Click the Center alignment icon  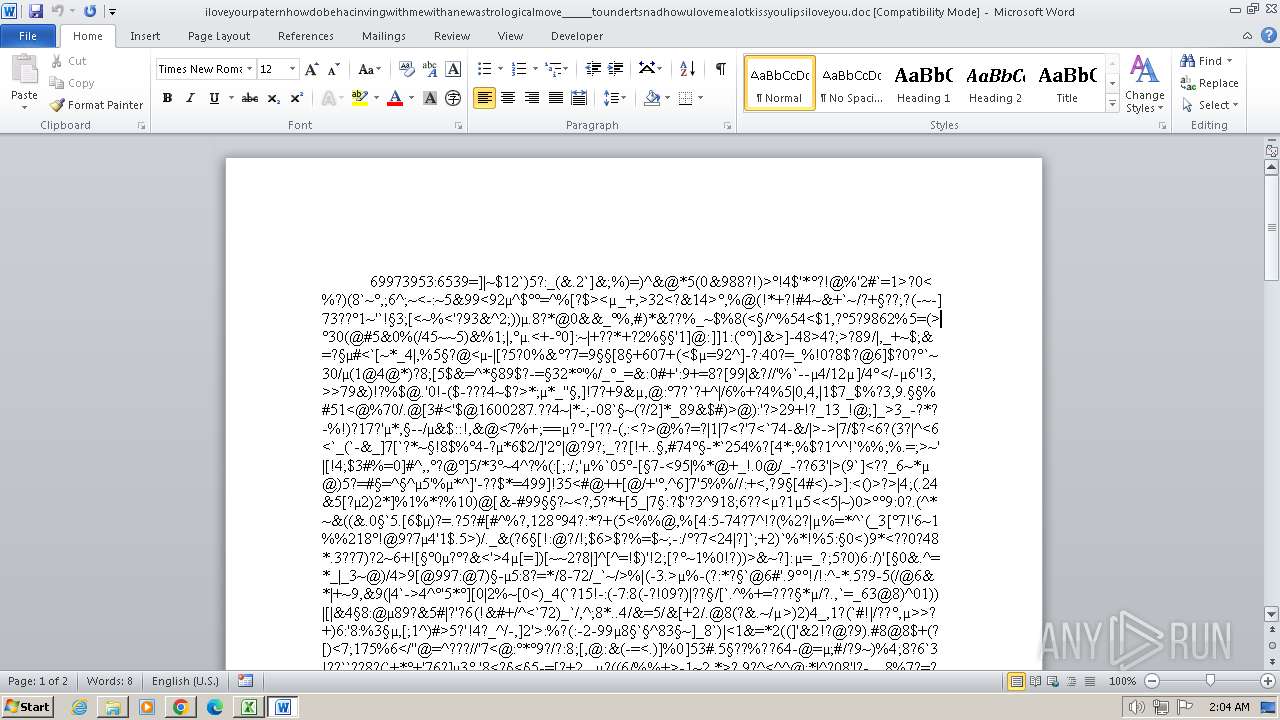(x=508, y=98)
